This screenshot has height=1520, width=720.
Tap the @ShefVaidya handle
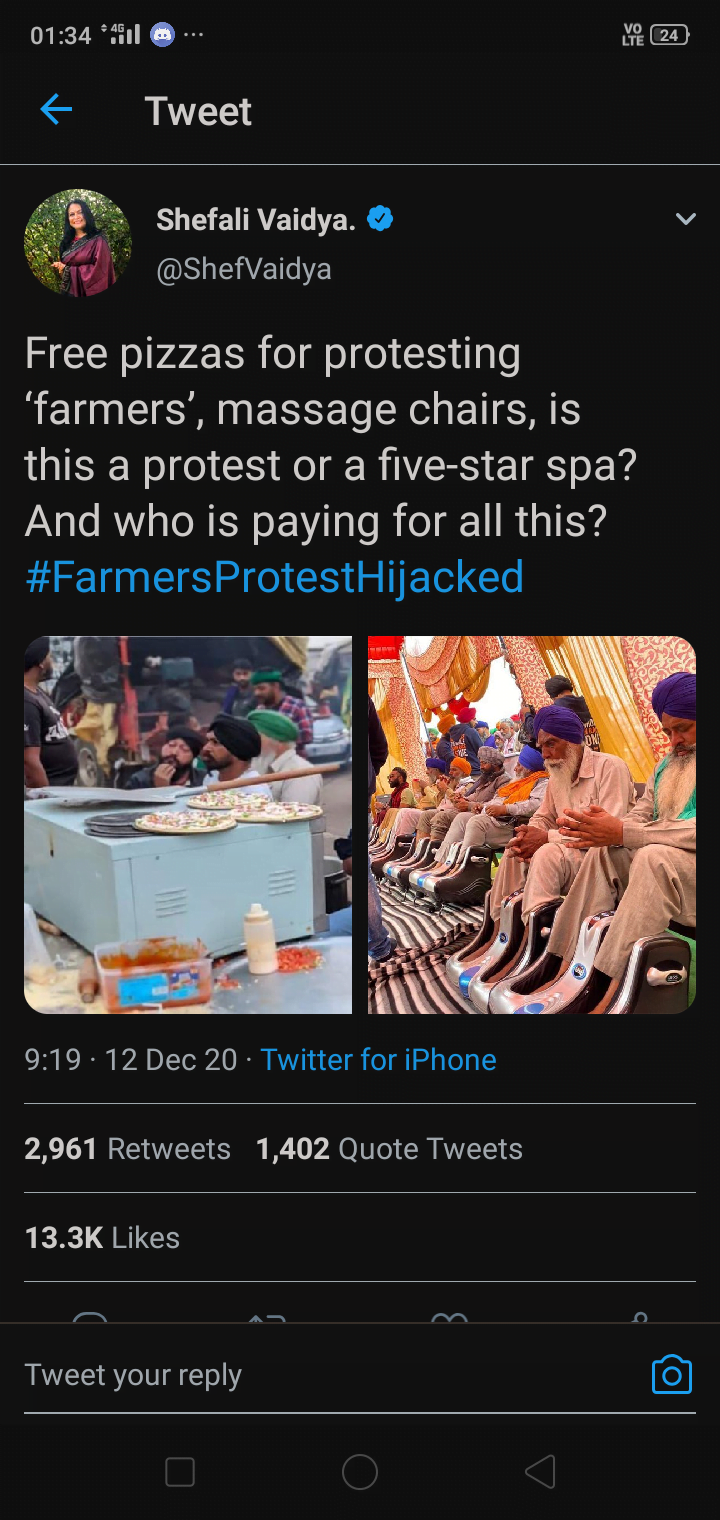point(243,269)
